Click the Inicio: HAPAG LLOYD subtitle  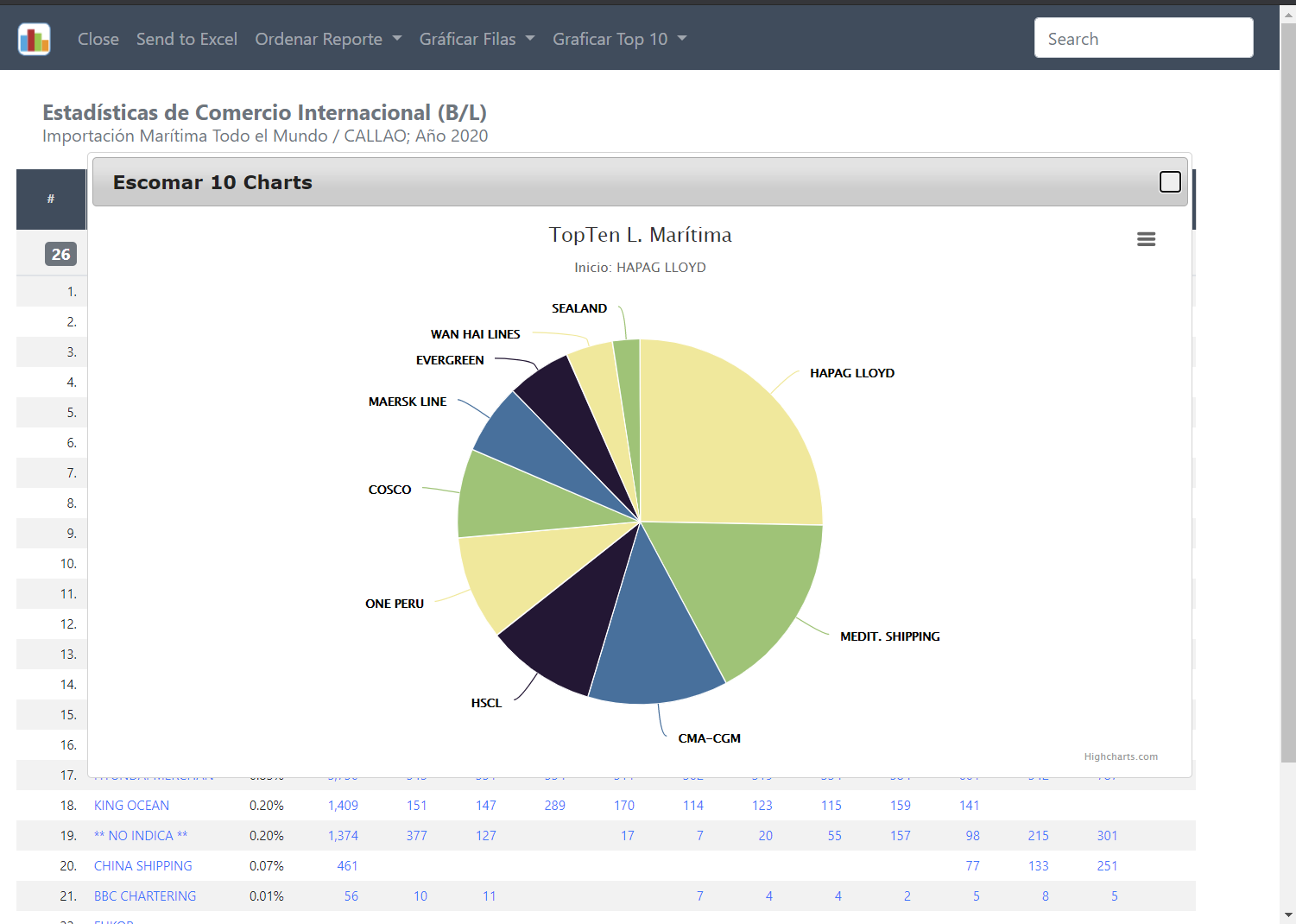(641, 268)
